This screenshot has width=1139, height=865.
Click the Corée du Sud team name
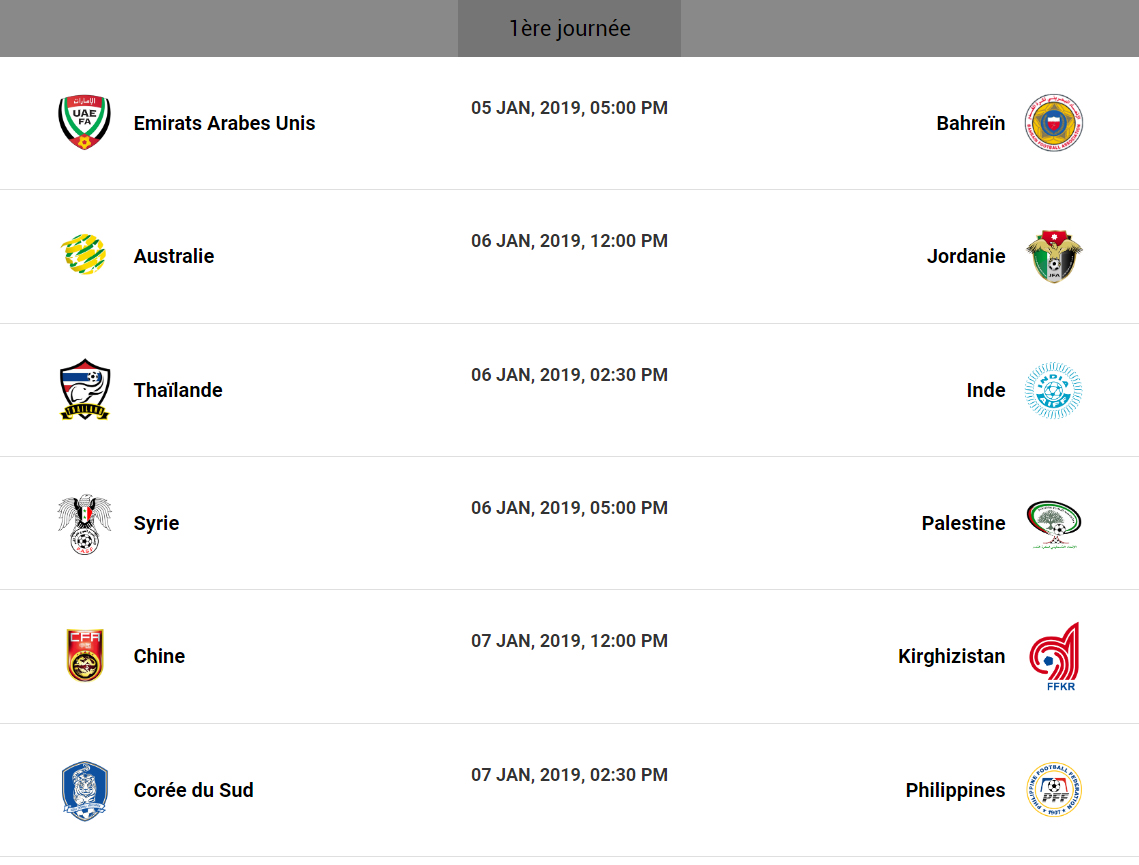pos(193,790)
